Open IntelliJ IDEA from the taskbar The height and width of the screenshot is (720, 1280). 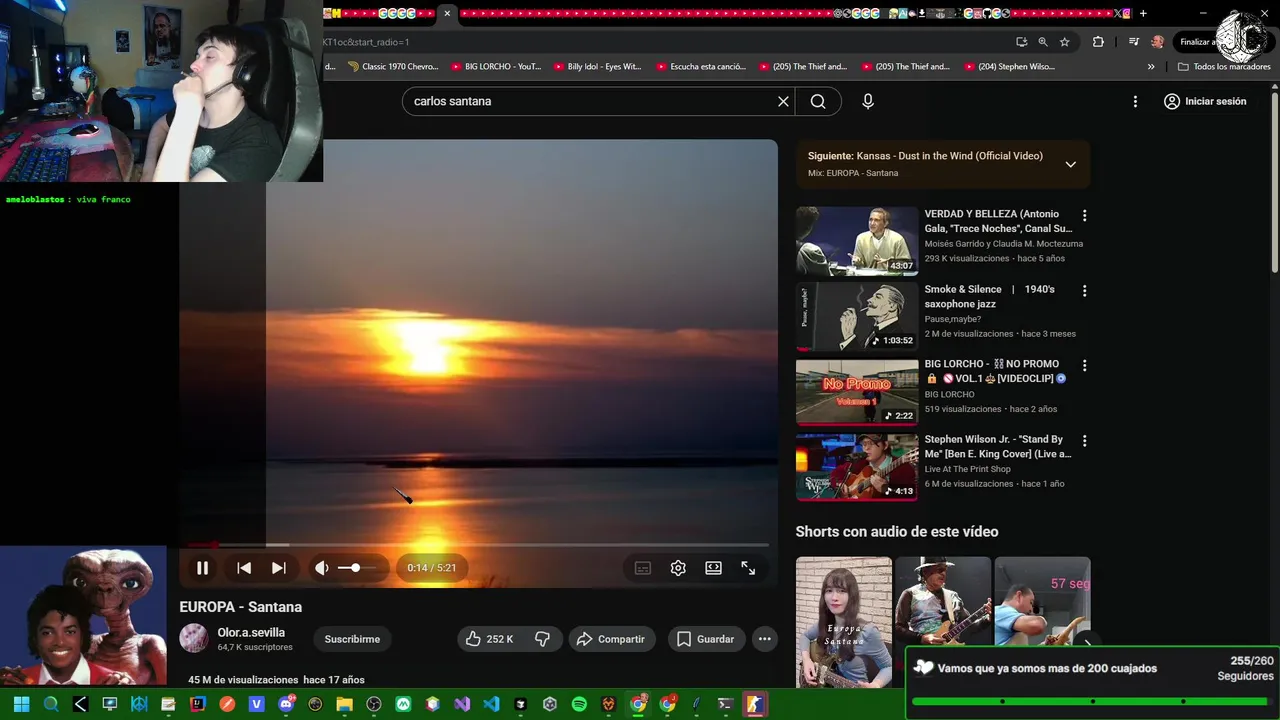[x=198, y=704]
